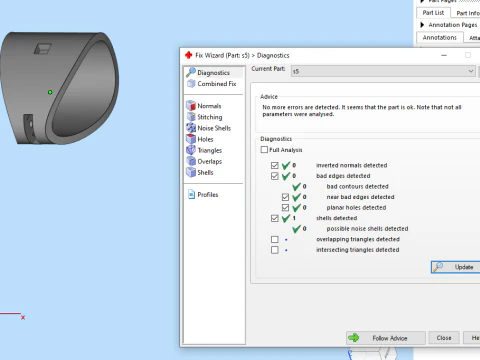This screenshot has height=360, width=480.
Task: Enable the Full Analysis checkbox
Action: coord(264,150)
